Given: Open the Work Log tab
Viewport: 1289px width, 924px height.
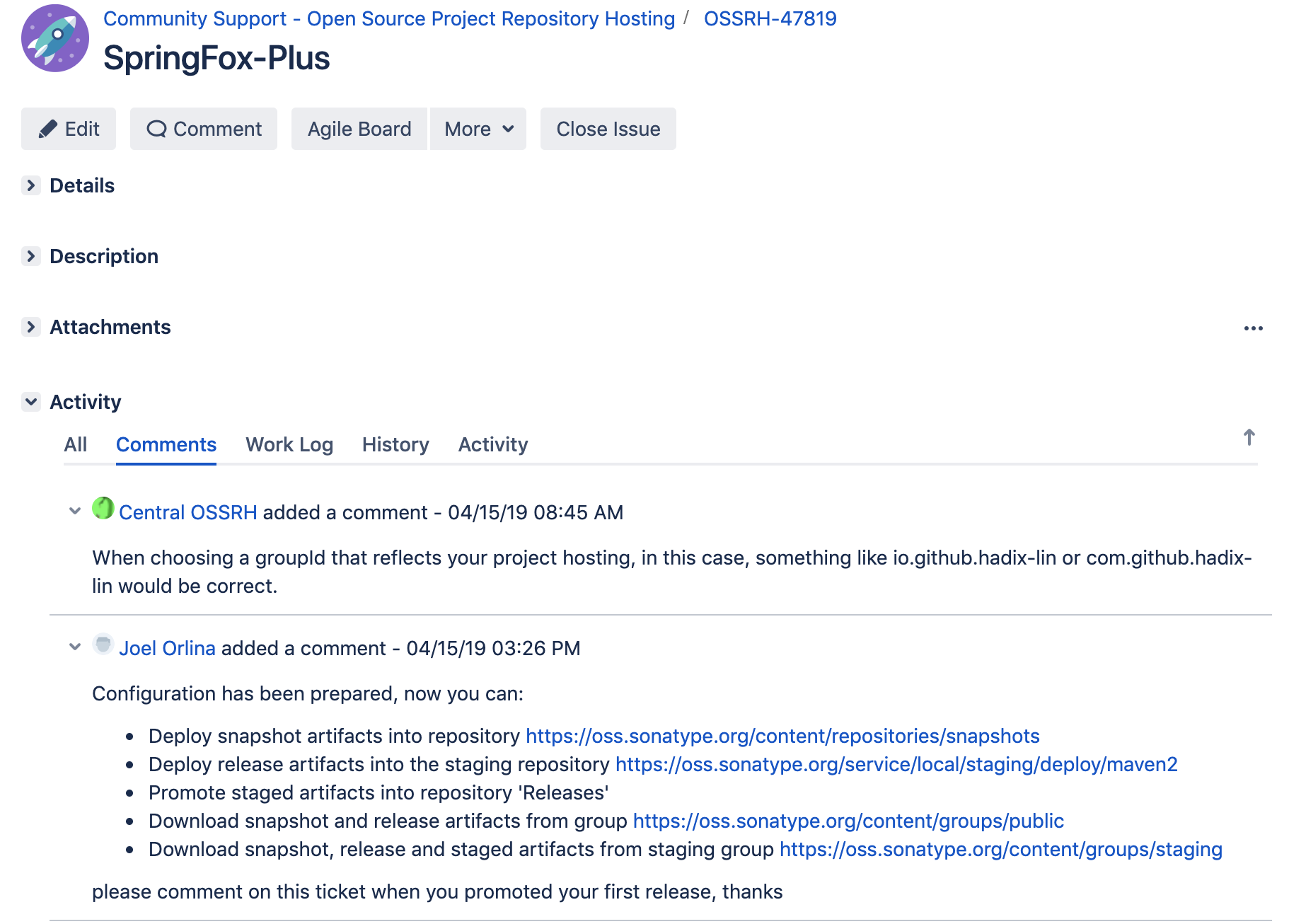Looking at the screenshot, I should (x=289, y=444).
